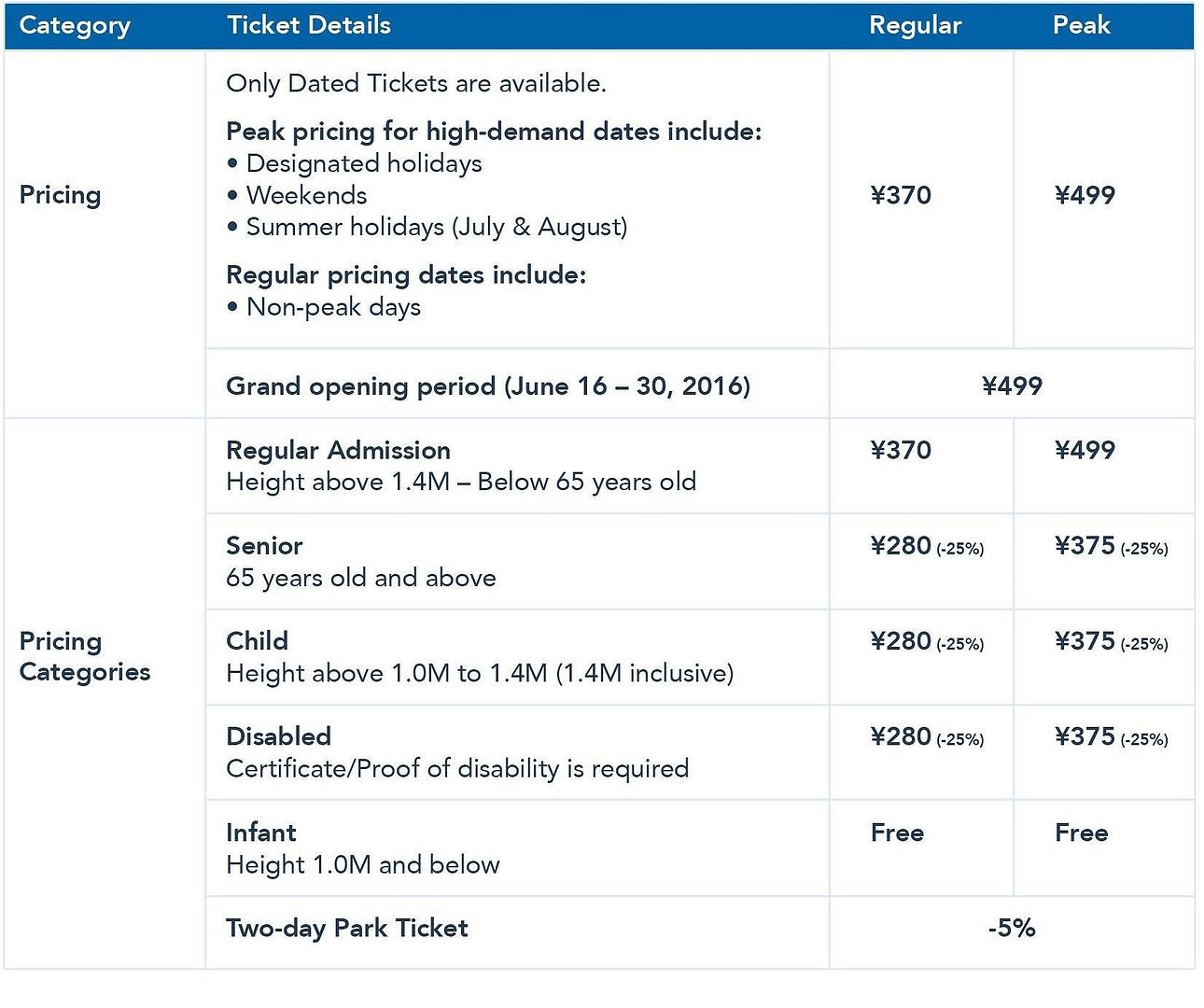Screen dimensions: 1204x1008
Task: Select the Disabled certificate requirement text
Action: [457, 769]
